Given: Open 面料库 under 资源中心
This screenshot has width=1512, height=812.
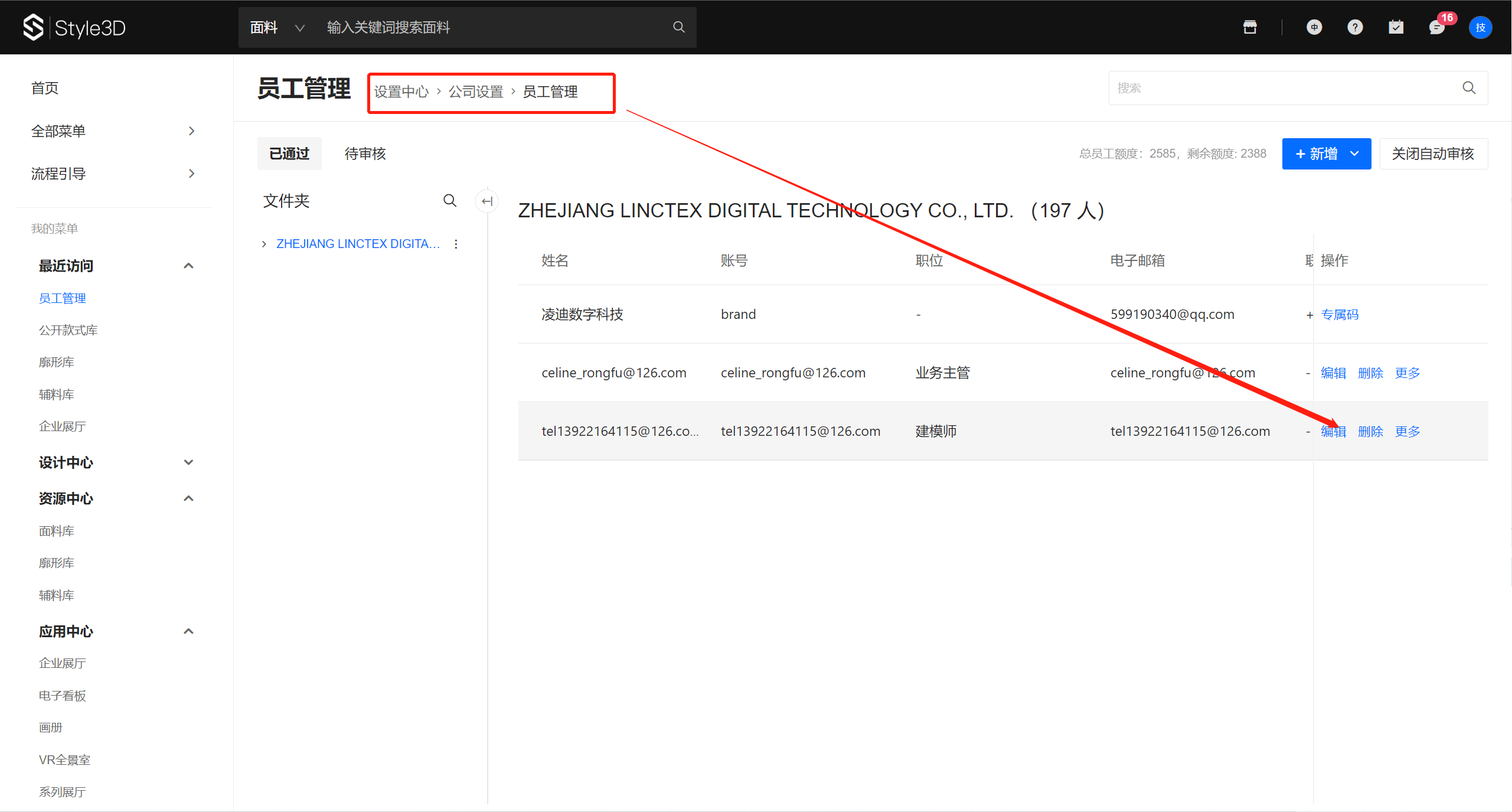Looking at the screenshot, I should click(57, 531).
